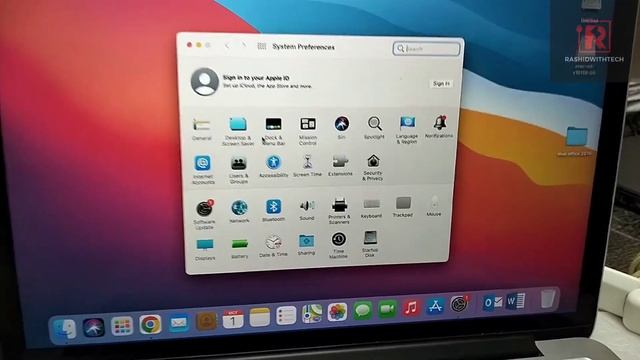Open Bluetooth preferences pane

tap(273, 207)
